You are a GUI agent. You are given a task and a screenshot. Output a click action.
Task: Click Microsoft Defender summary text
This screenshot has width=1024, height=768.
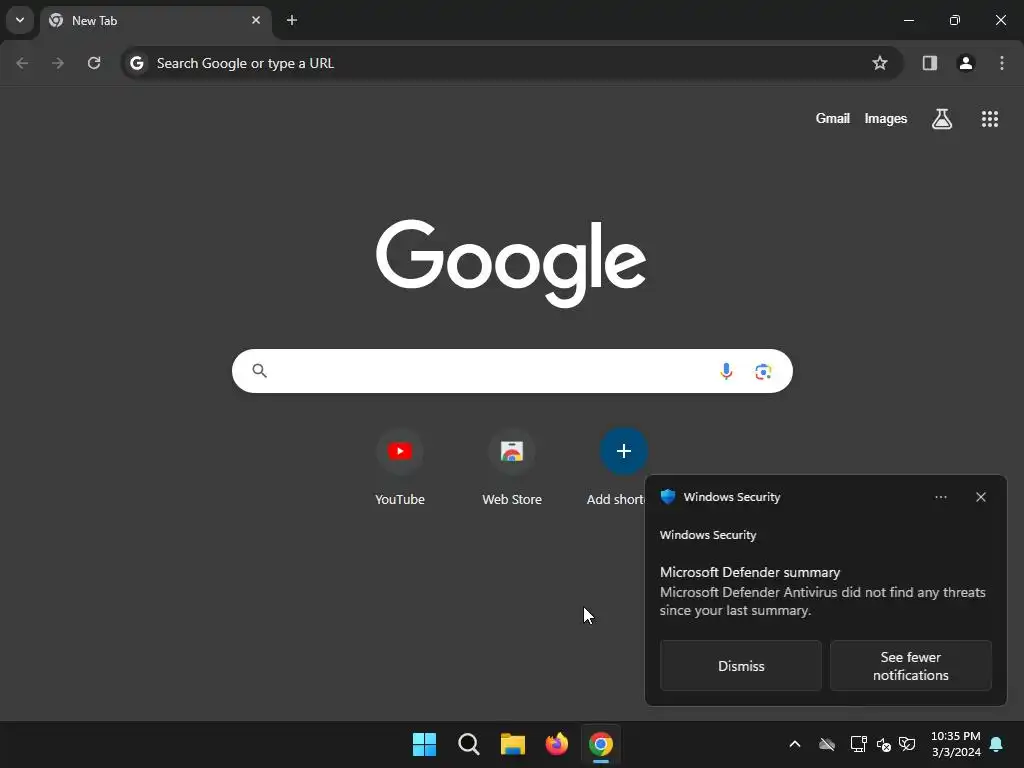point(750,572)
